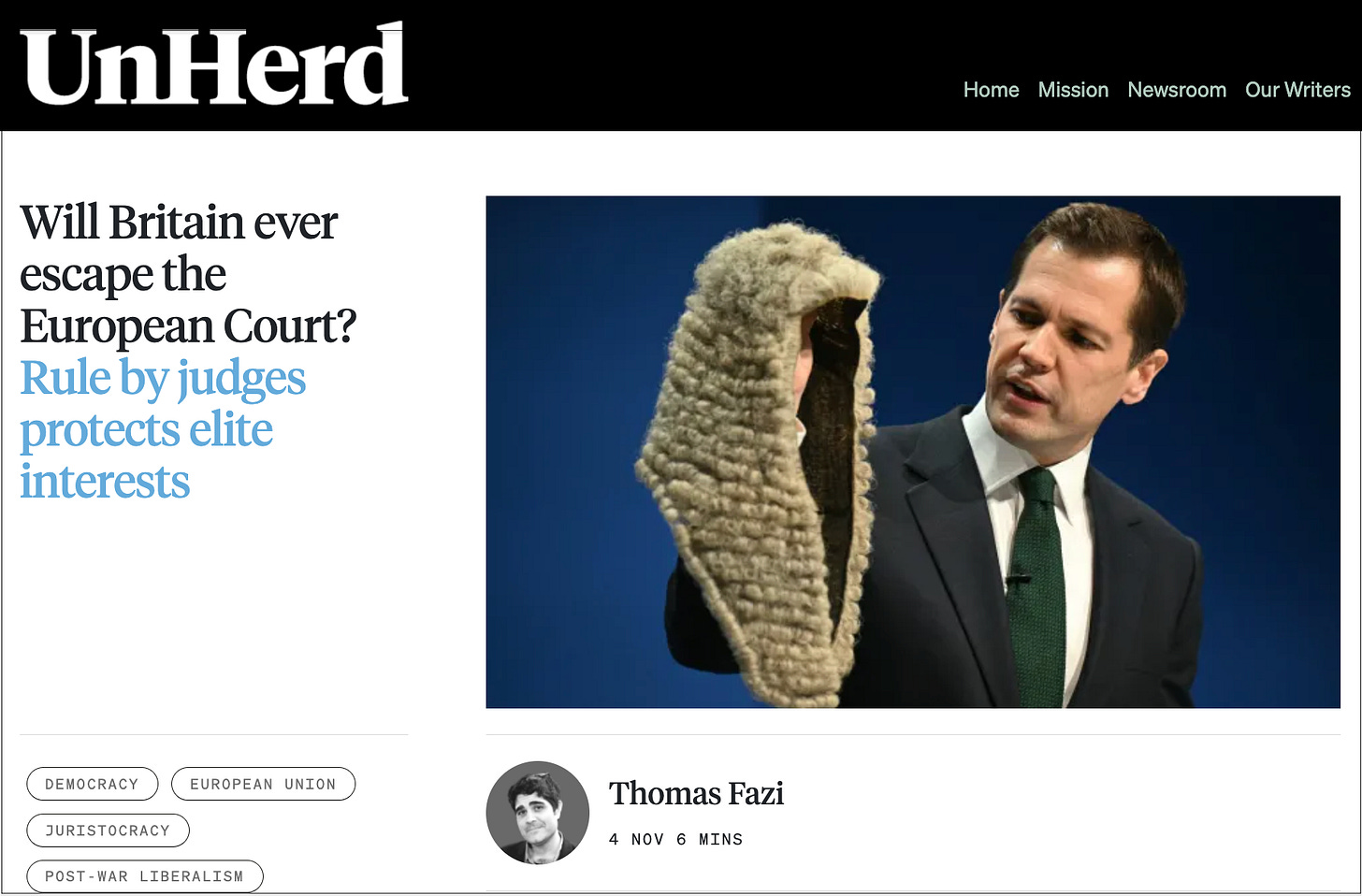Click the '6 MINS' reading time
1362x896 pixels.
[709, 840]
